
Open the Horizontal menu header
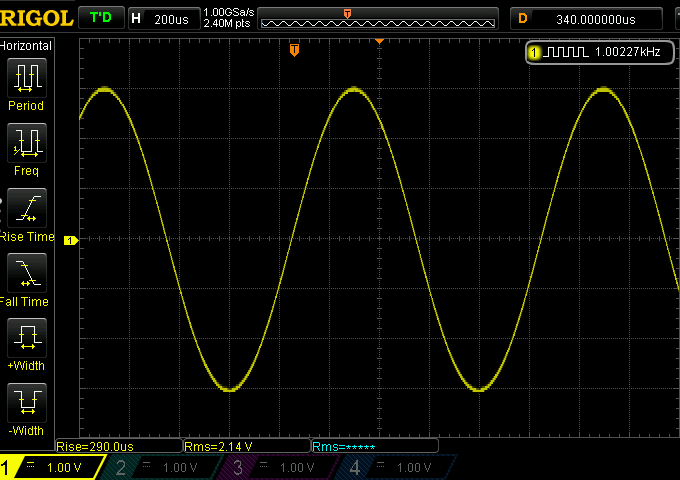point(27,46)
